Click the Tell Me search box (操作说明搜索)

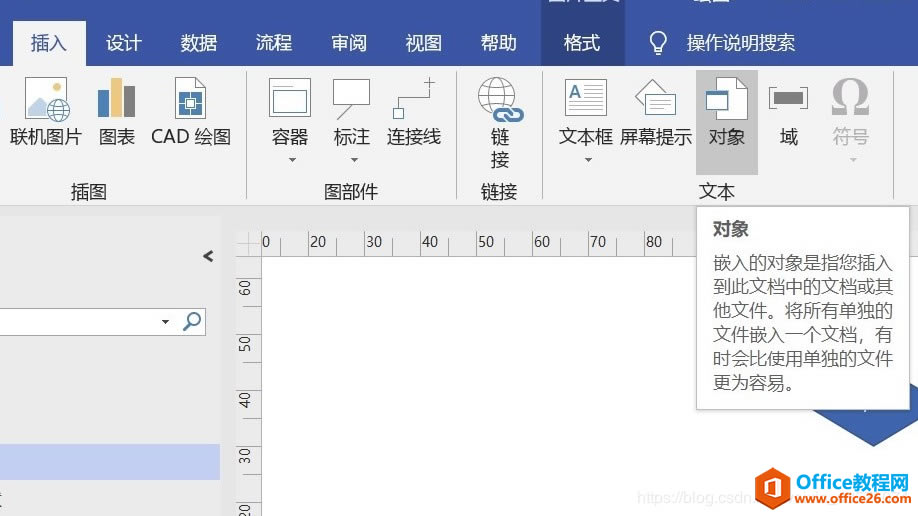point(740,43)
